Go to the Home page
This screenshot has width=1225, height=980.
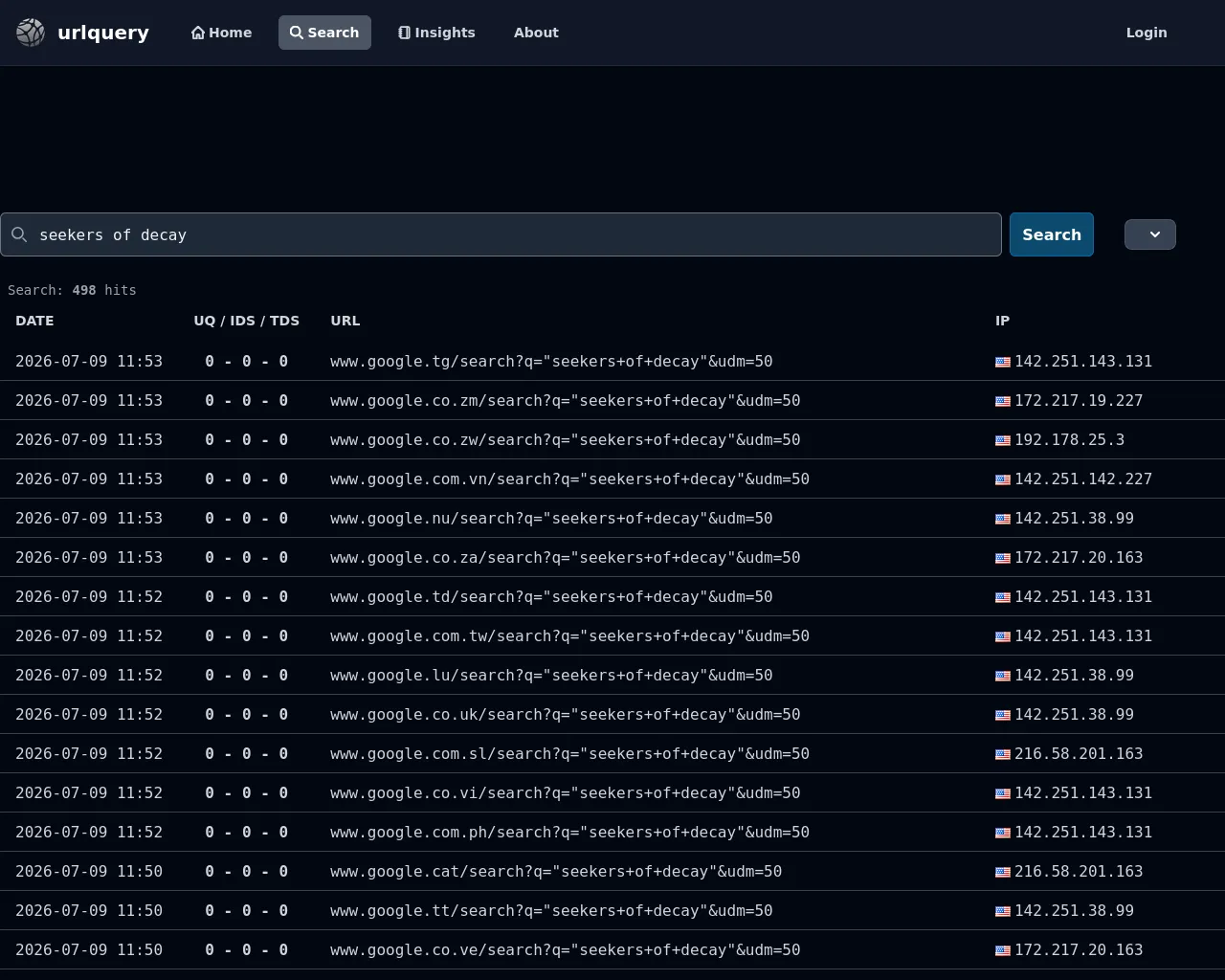click(222, 33)
